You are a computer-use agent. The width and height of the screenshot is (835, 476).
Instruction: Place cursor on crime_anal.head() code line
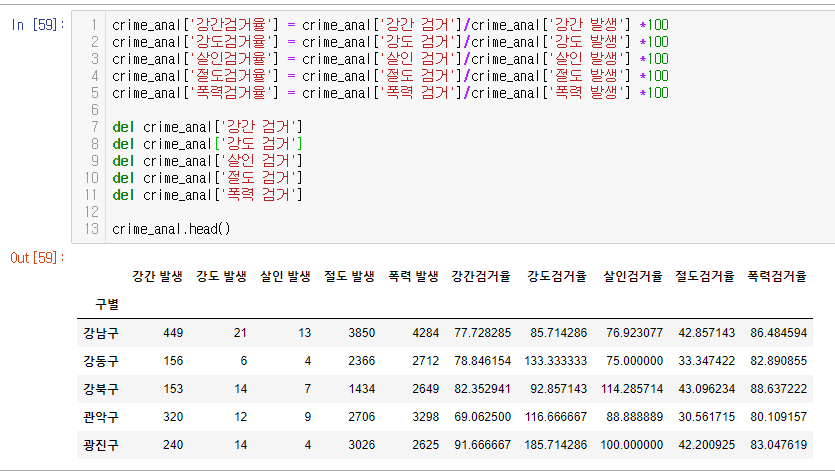coord(171,229)
